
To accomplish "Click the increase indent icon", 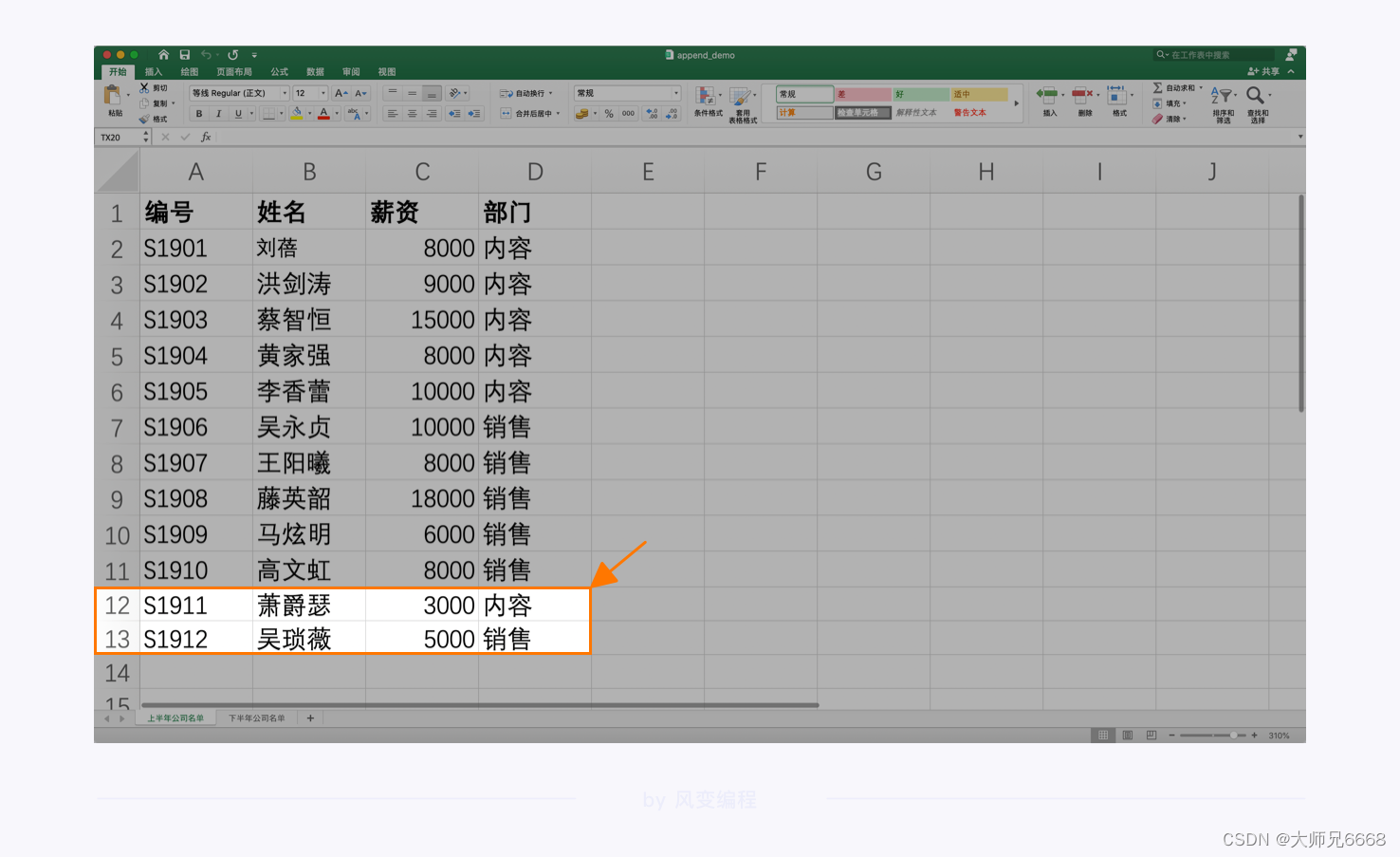I will point(474,114).
